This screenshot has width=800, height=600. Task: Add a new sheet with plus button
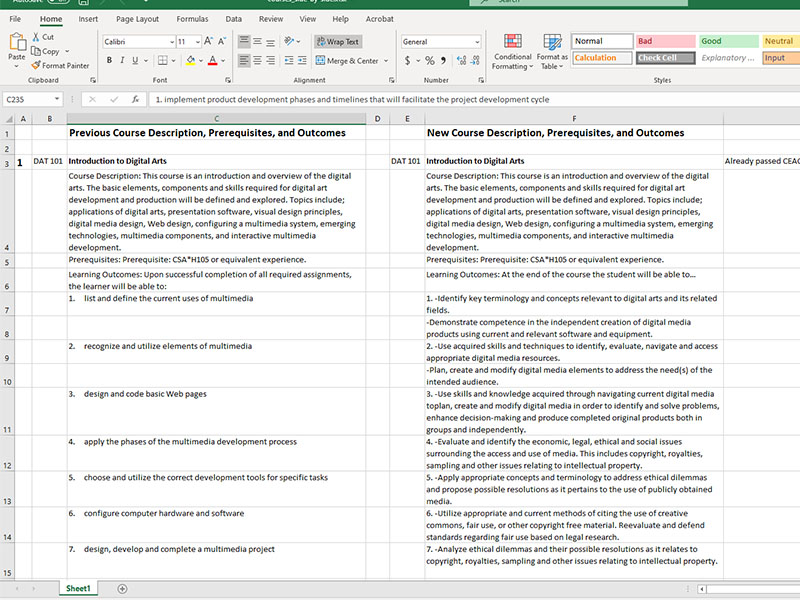pos(122,589)
